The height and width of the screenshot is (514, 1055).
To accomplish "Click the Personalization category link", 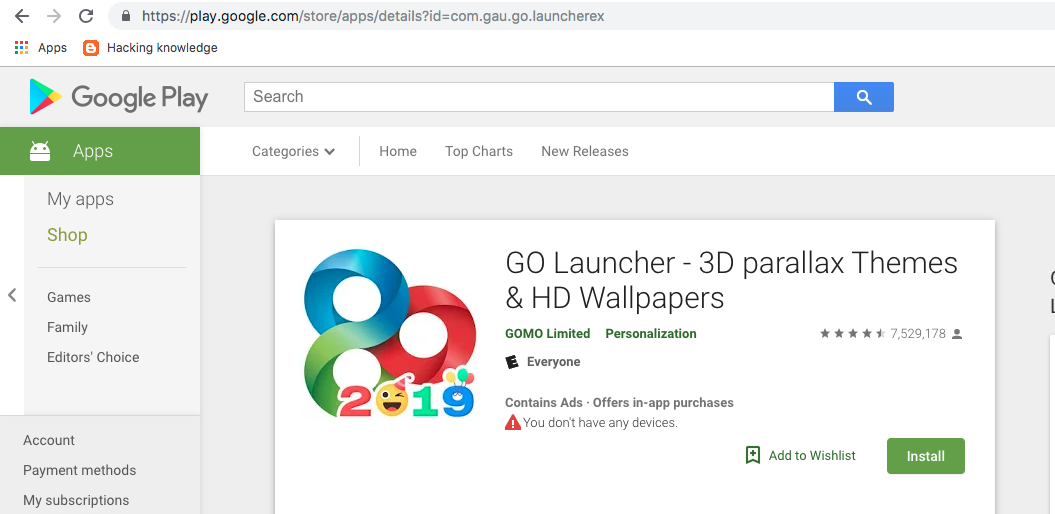I will tap(651, 334).
